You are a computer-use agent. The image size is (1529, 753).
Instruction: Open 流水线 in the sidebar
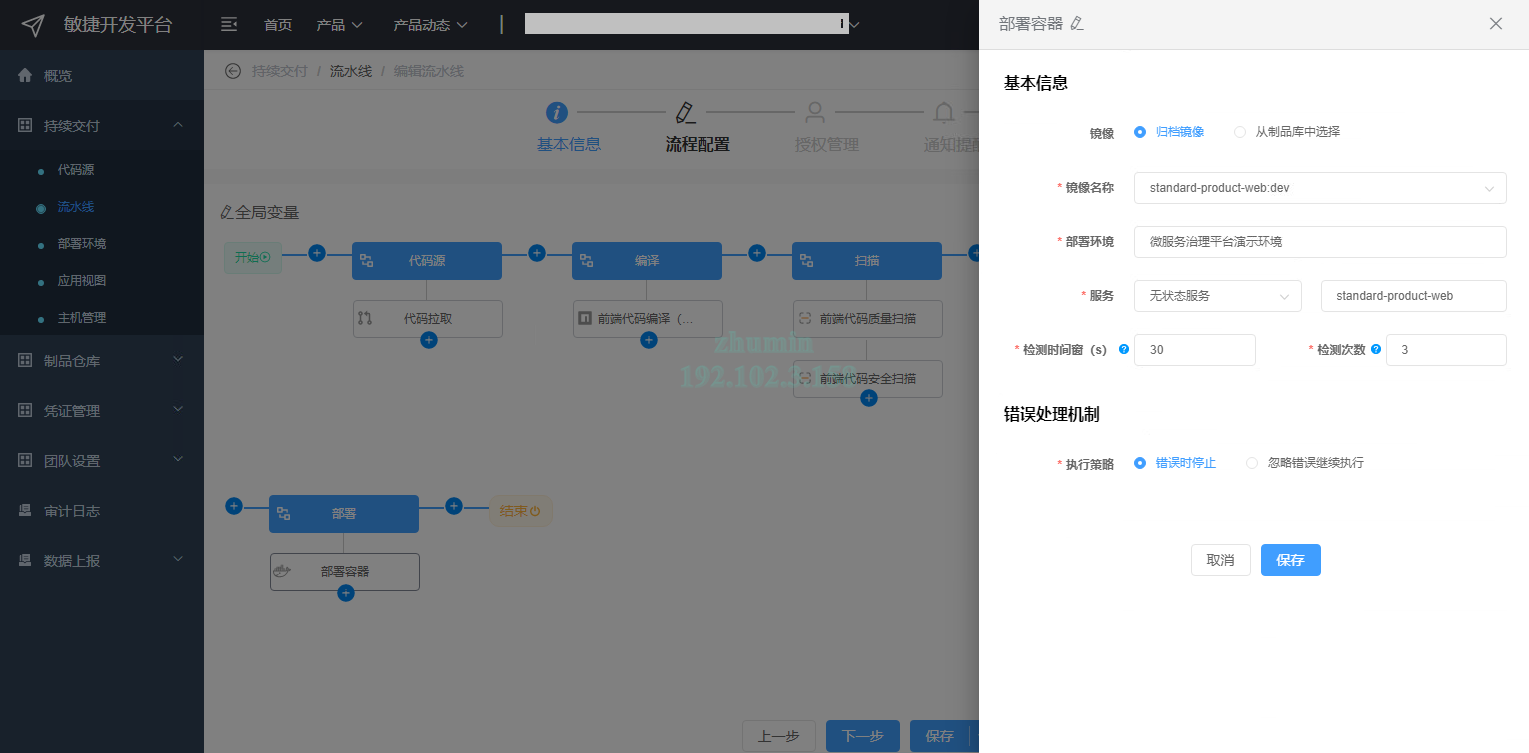tap(76, 207)
